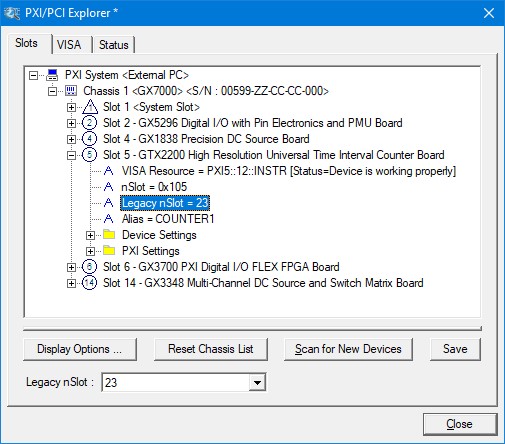Click the PXI System computer icon
Screen dimensions: 505x444
pos(52,75)
